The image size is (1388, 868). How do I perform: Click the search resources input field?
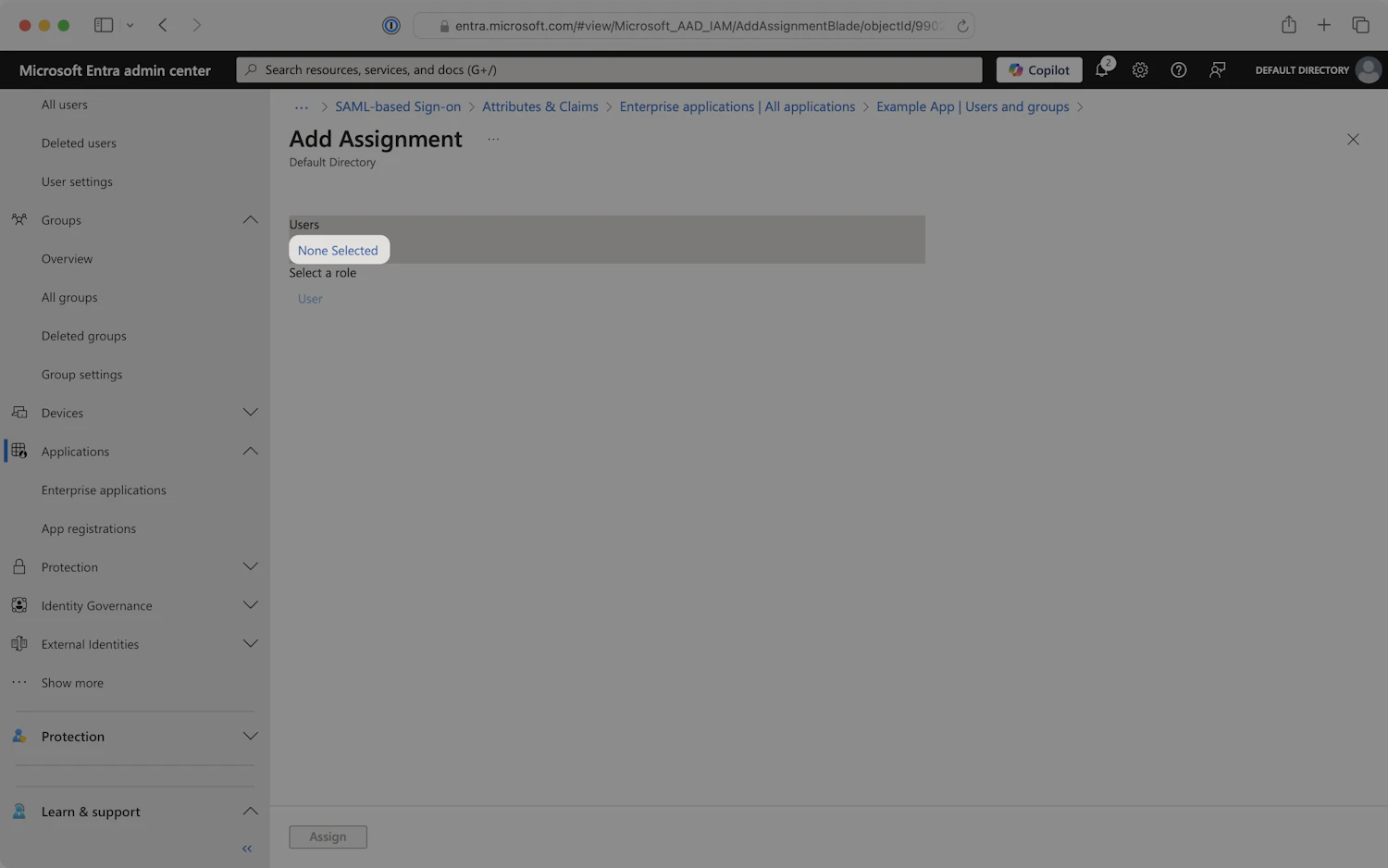[x=609, y=69]
